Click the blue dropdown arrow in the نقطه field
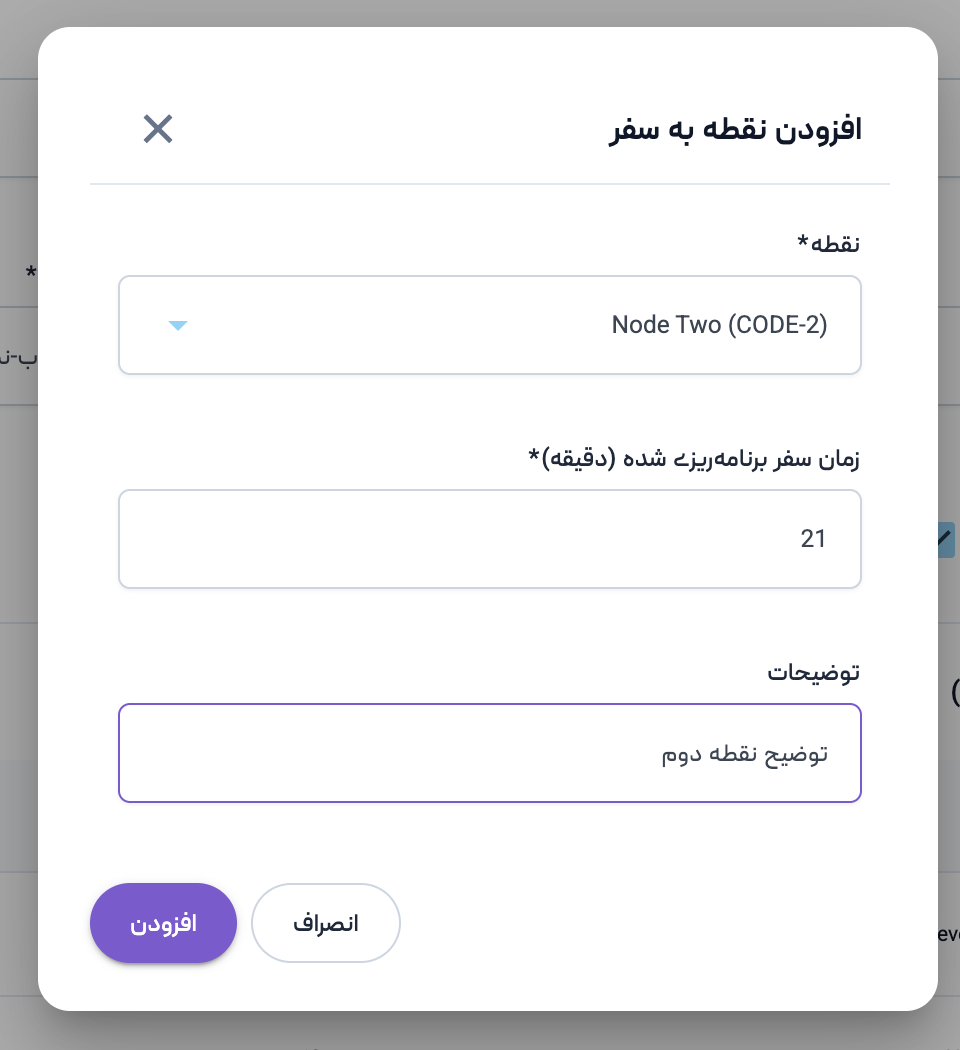Image resolution: width=960 pixels, height=1050 pixels. 178,325
